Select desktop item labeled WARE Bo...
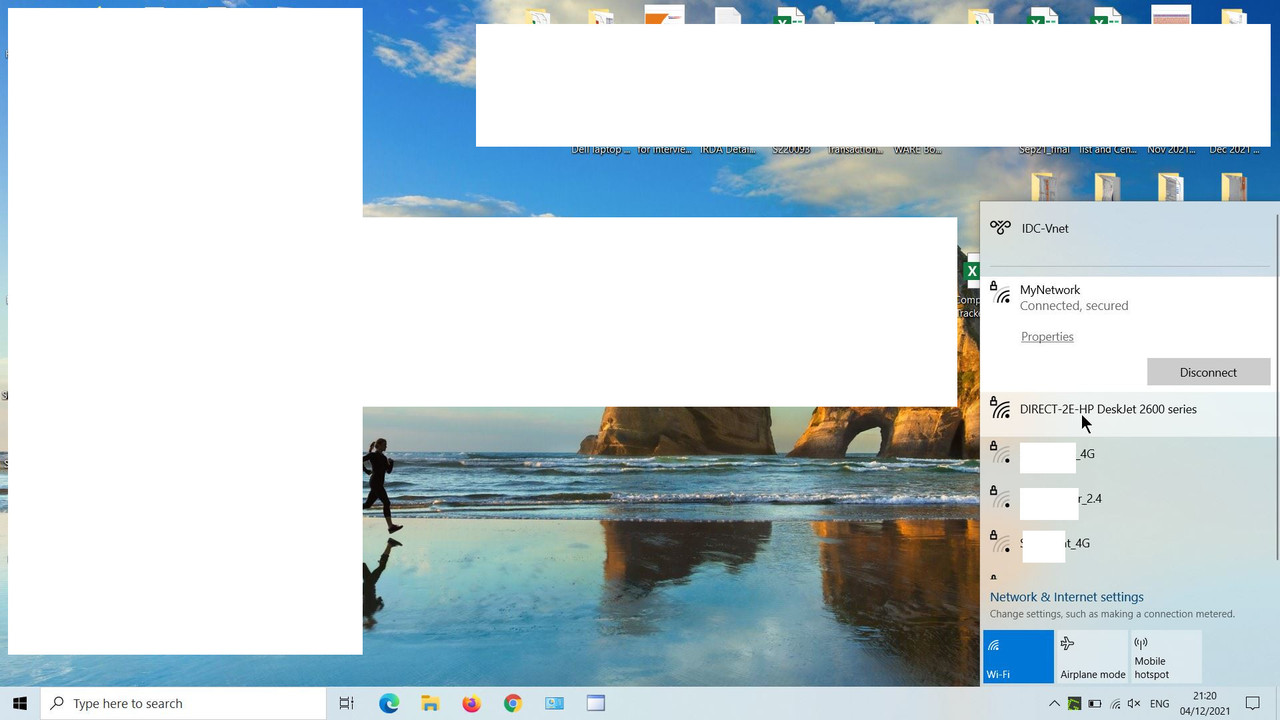 (918, 150)
